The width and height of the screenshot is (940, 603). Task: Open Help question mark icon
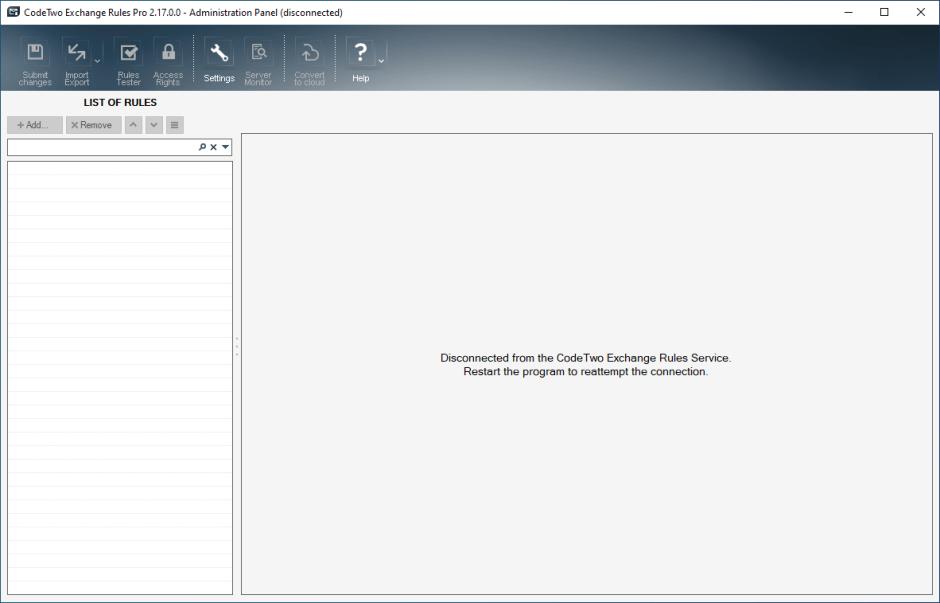point(361,53)
